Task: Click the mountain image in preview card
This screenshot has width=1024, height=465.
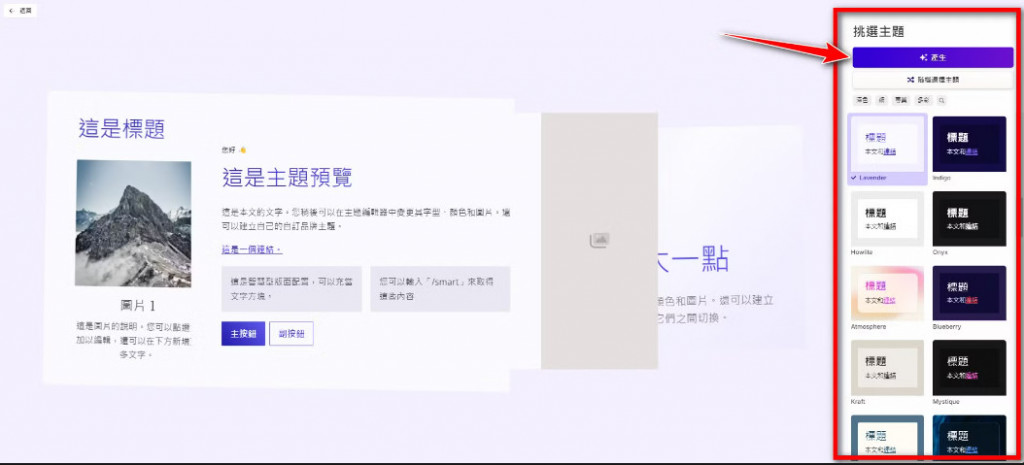Action: [x=133, y=223]
